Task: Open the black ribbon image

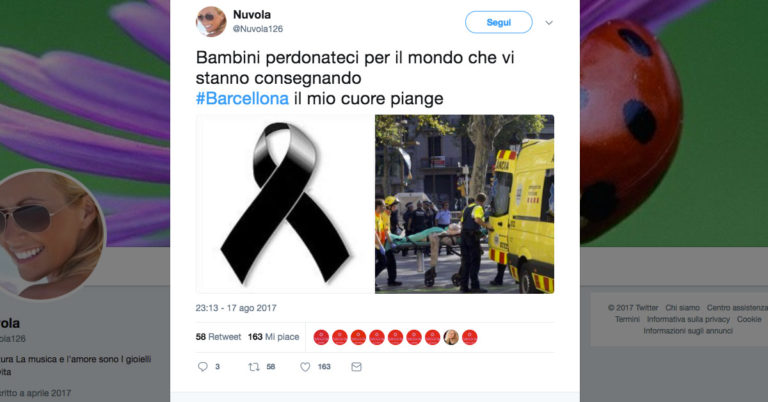Action: tap(285, 204)
